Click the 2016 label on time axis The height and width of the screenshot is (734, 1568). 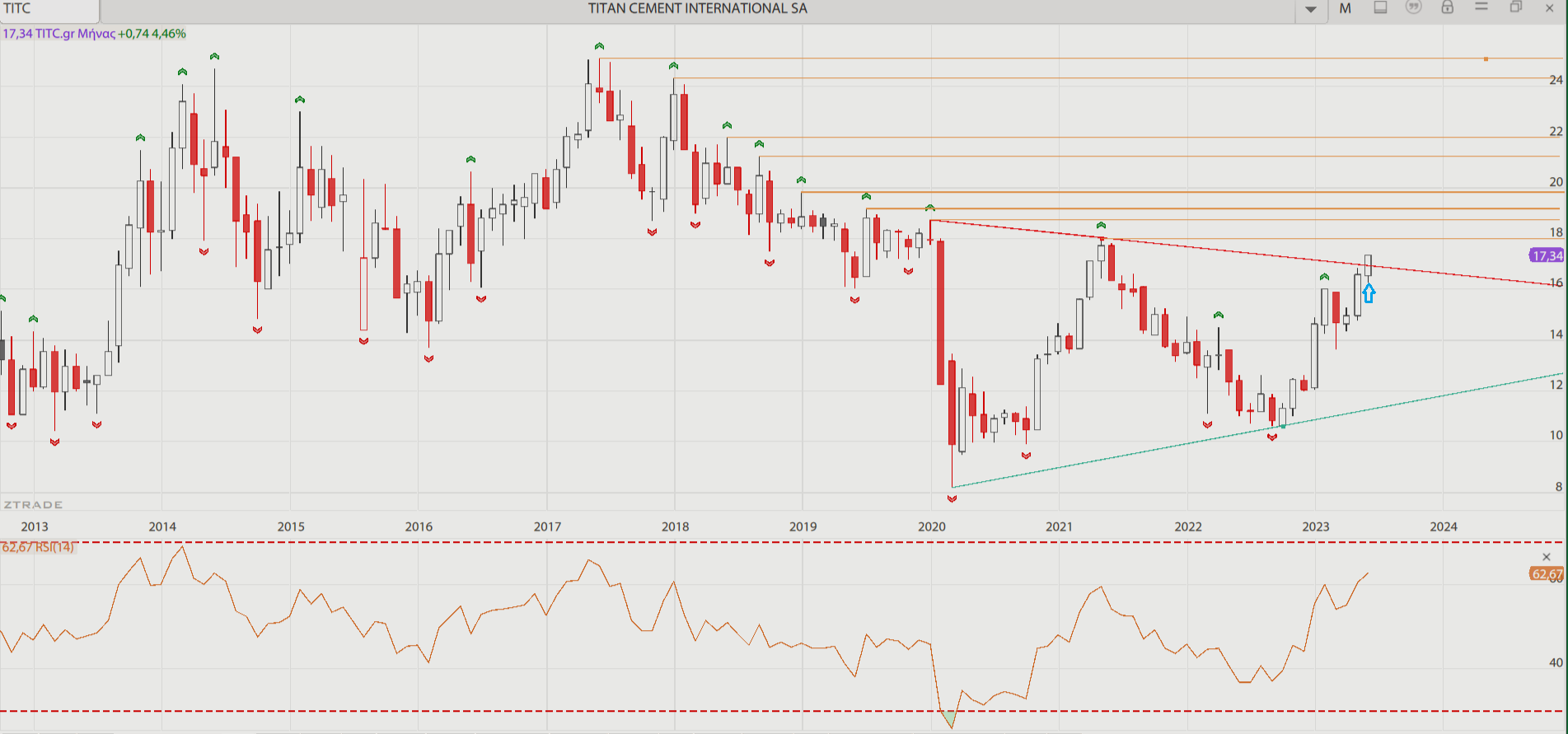pos(419,526)
